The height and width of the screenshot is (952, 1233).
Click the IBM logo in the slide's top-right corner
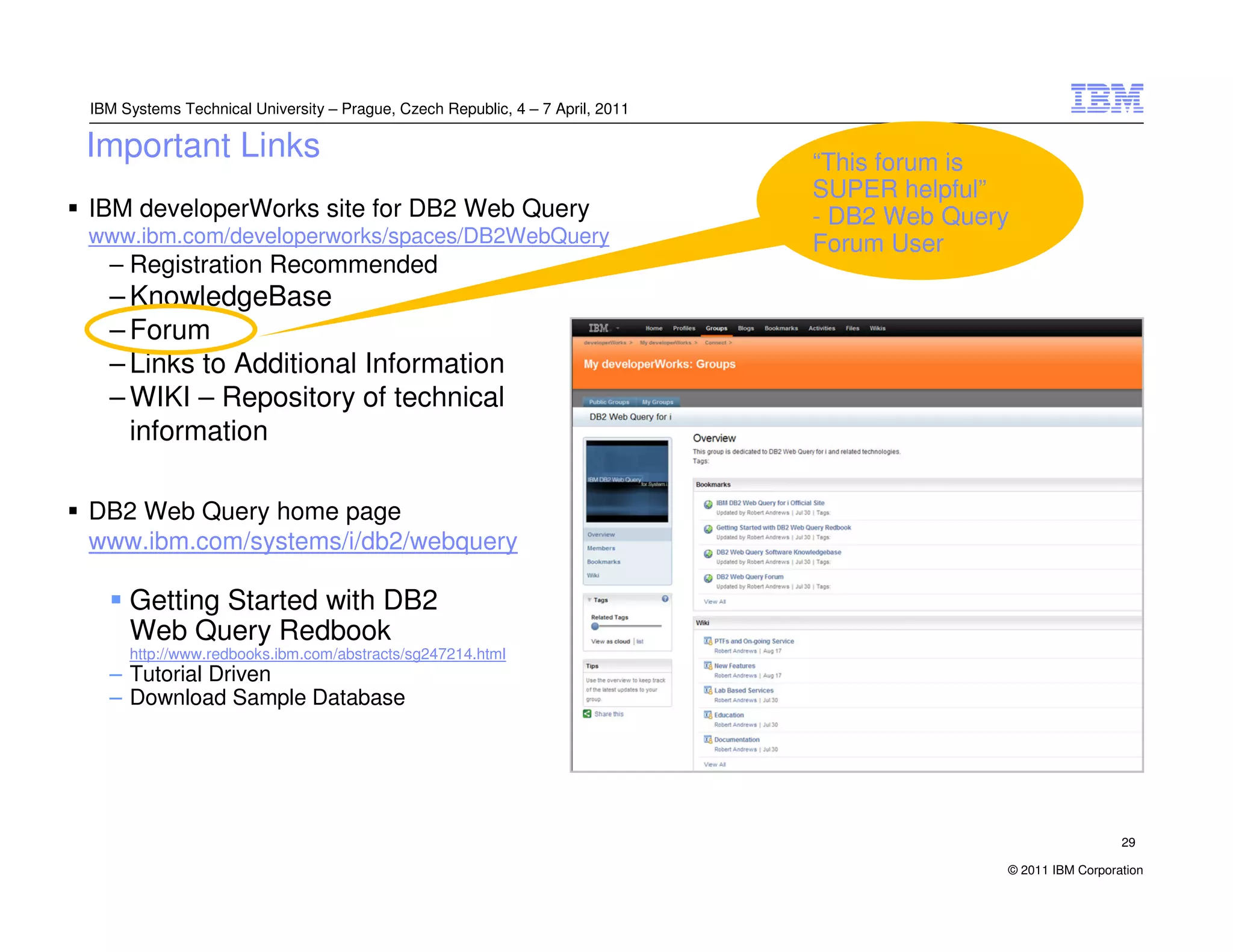pos(1107,98)
